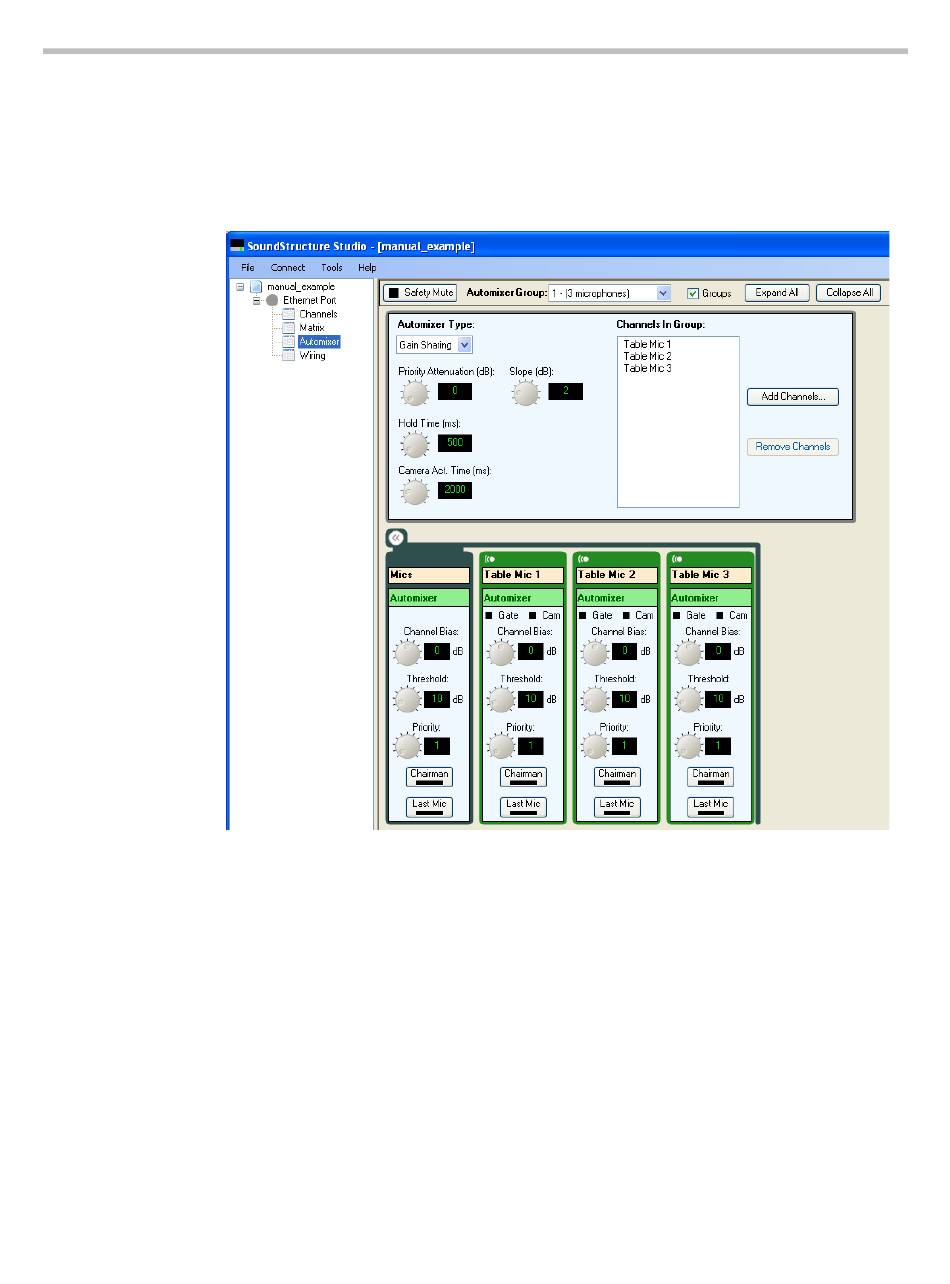Select Table Mic 3 in Channels In Group
The height and width of the screenshot is (1284, 950).
647,368
